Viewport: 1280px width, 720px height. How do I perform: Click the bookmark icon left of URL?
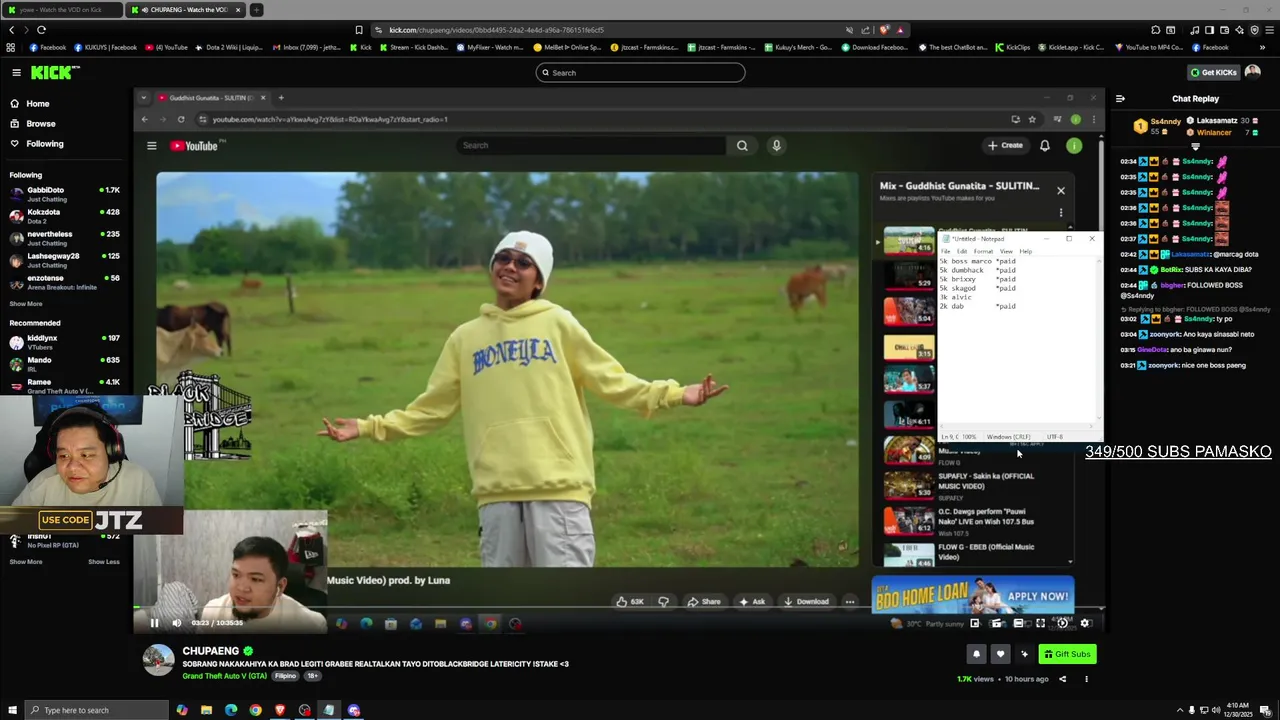359,30
